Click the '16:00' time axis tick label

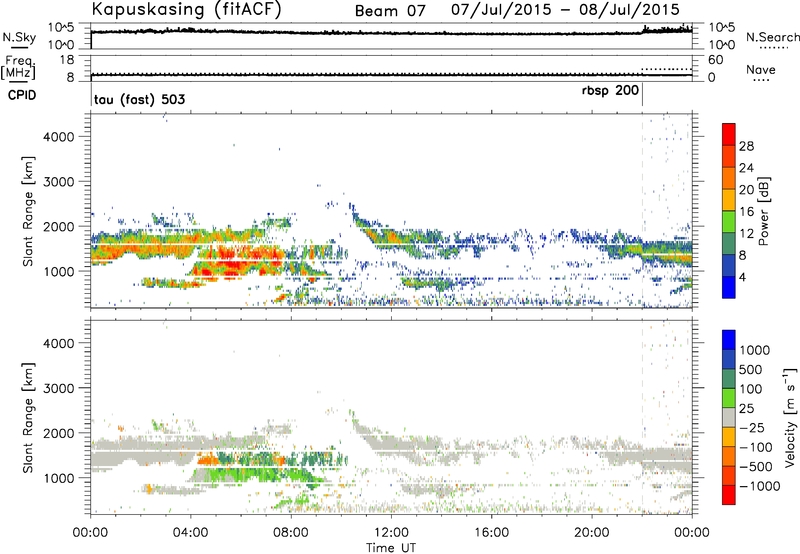coord(491,533)
